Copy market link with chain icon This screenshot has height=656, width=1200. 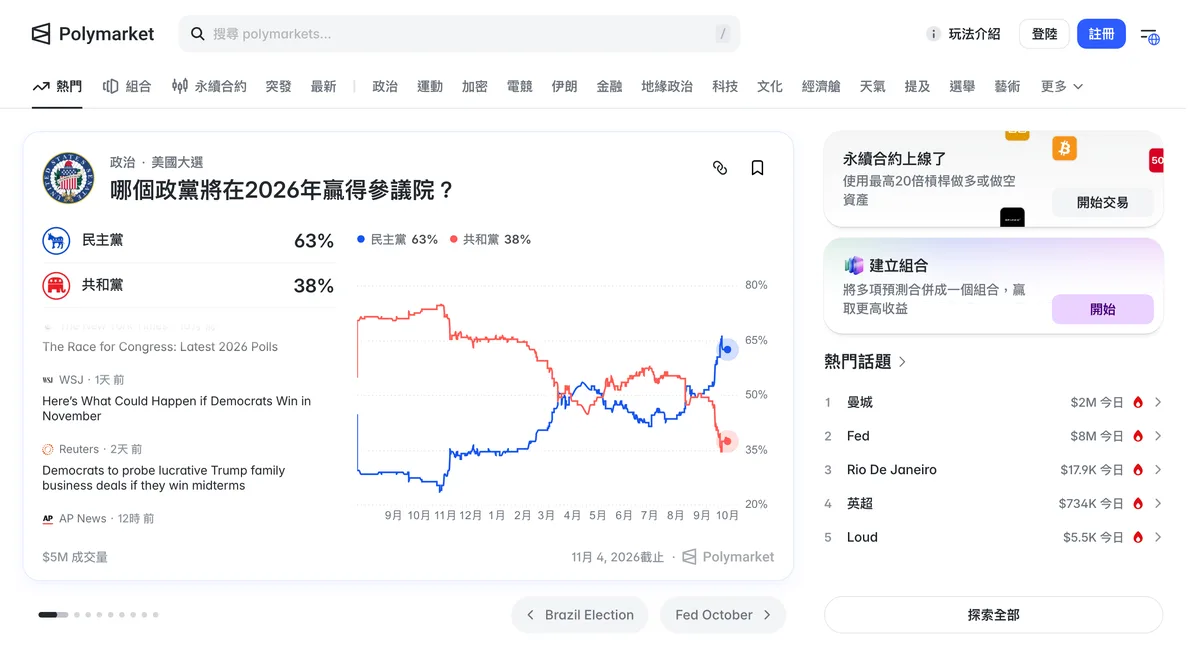(x=720, y=168)
